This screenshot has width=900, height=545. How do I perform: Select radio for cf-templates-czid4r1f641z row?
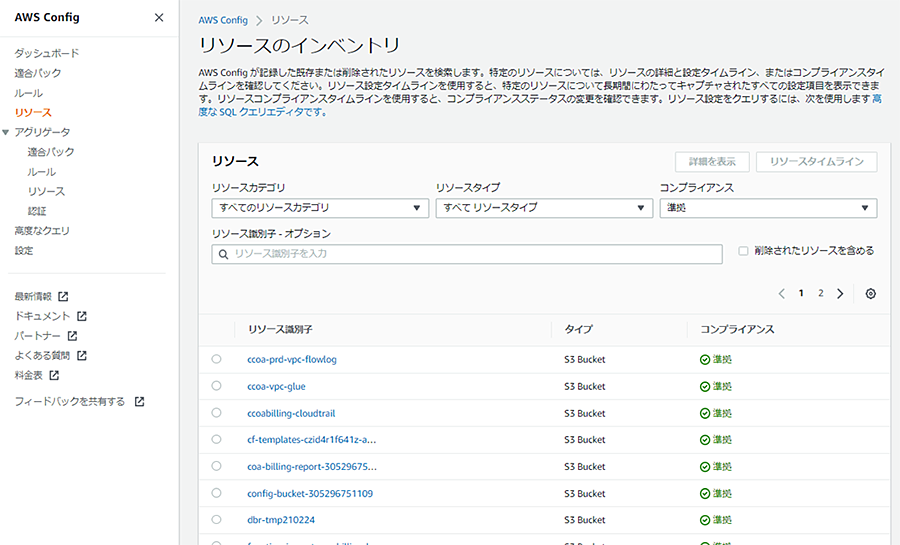[216, 439]
